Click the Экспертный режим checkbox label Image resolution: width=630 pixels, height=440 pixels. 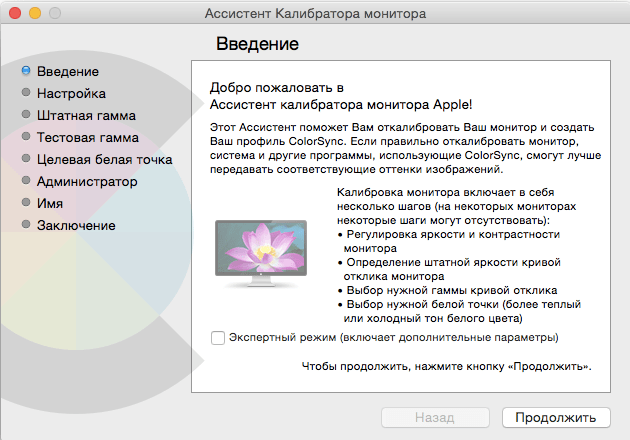(394, 337)
